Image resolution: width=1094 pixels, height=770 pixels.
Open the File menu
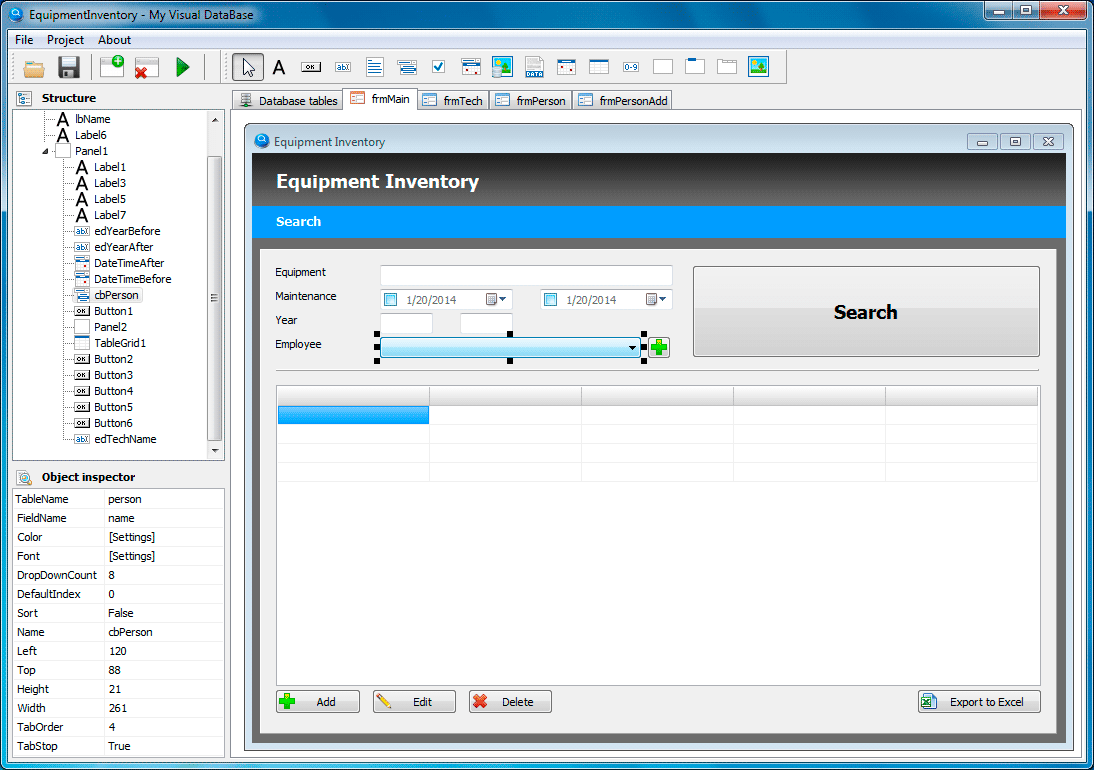point(24,40)
